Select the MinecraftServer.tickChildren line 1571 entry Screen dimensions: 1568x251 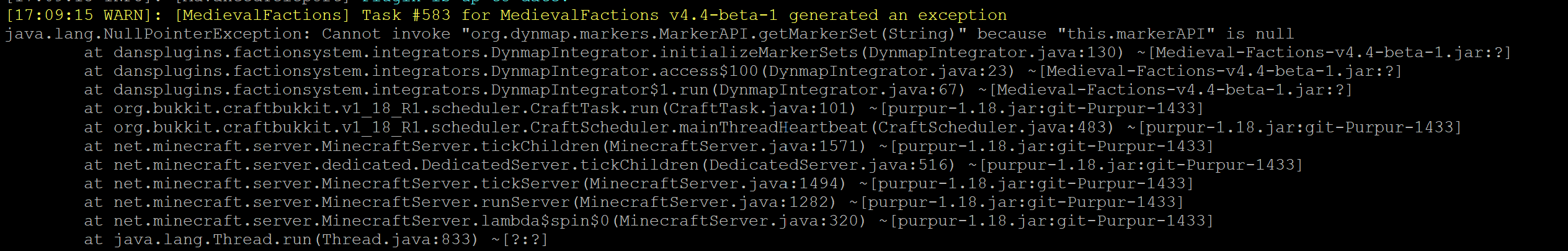pyautogui.click(x=649, y=146)
